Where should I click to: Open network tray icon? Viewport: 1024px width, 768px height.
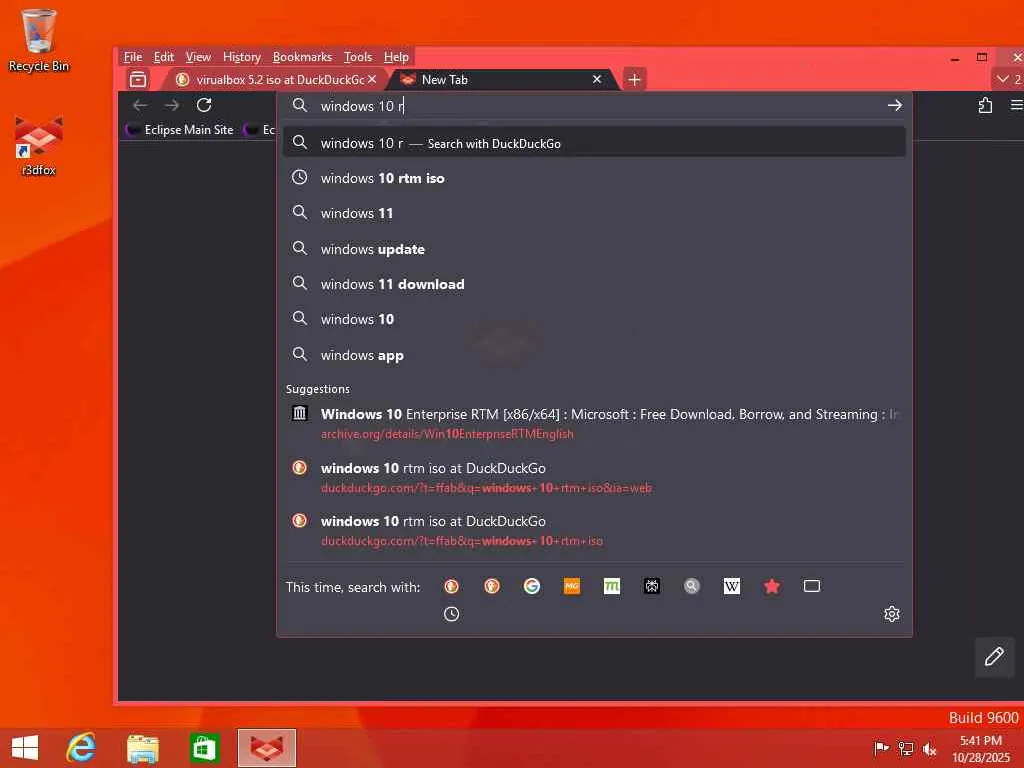[906, 748]
